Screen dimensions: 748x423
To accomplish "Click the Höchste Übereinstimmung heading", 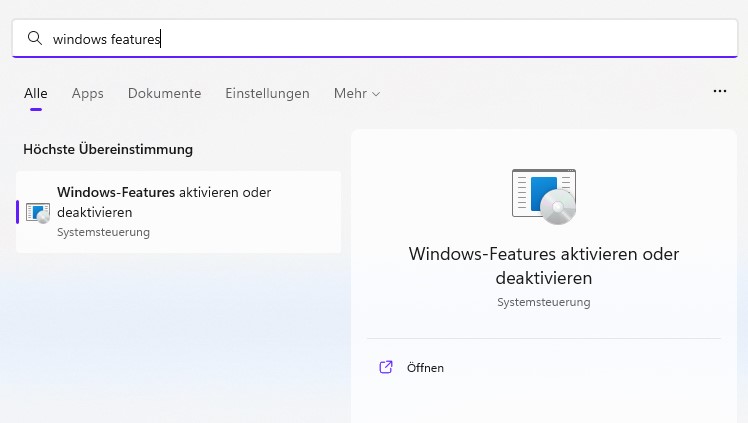I will (x=108, y=149).
